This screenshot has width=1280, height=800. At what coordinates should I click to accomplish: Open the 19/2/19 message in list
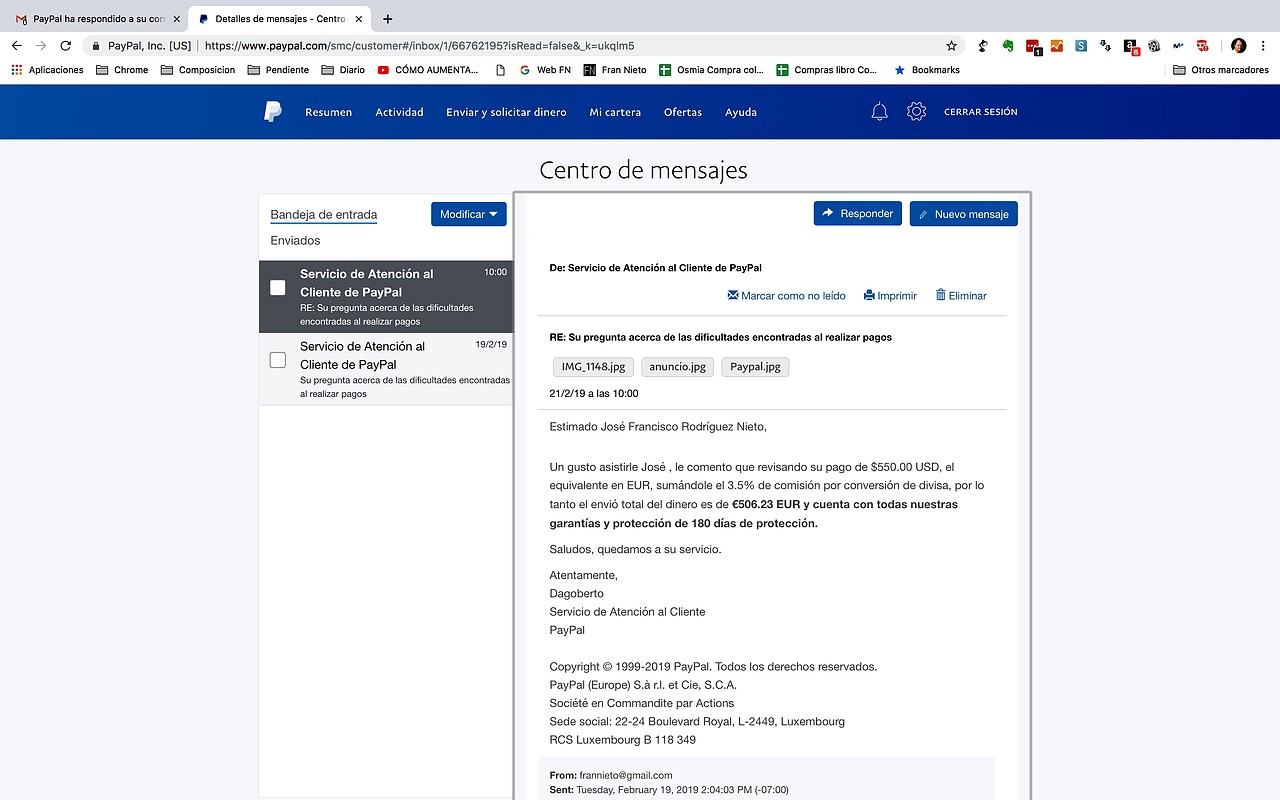pyautogui.click(x=386, y=369)
